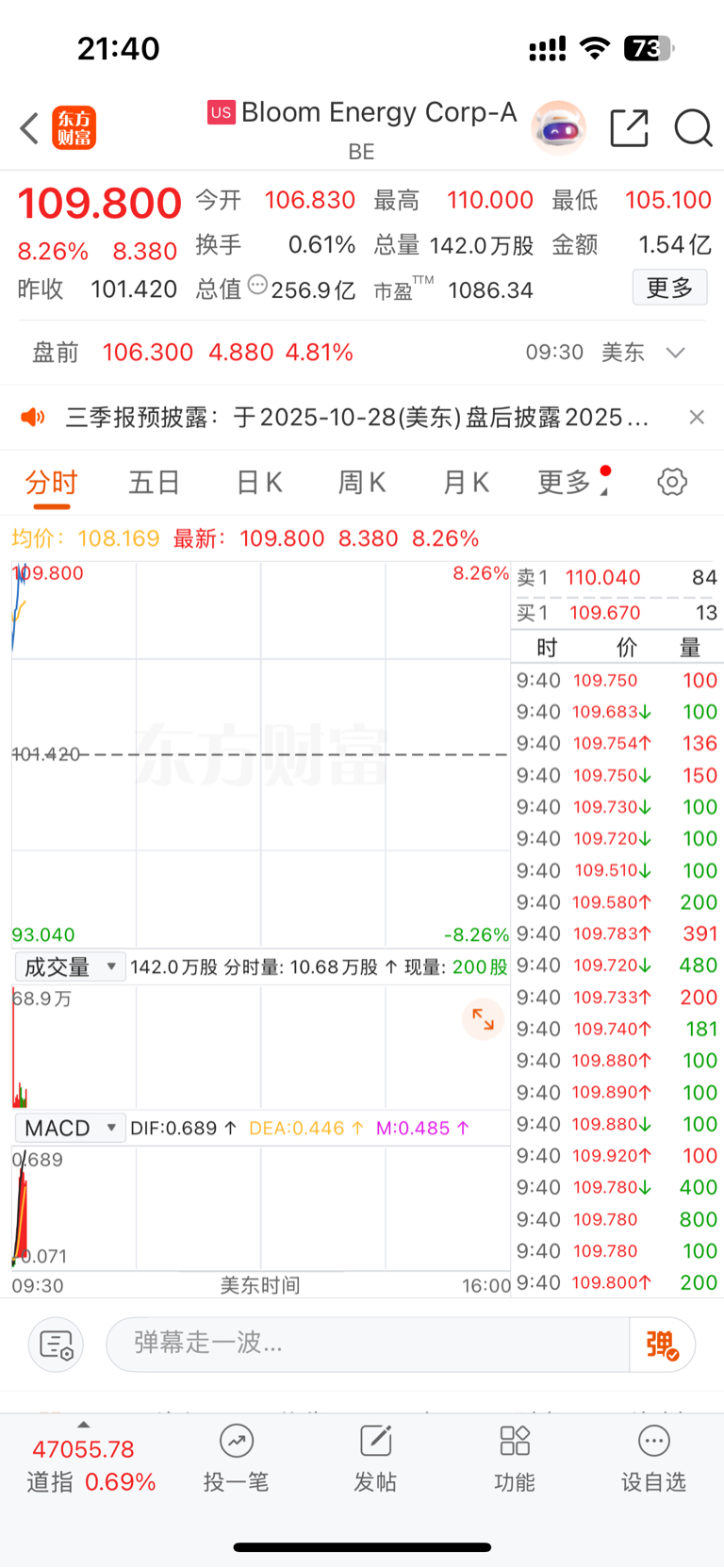724x1568 pixels.
Task: Tap the info icon beside 总值
Action: coord(257,285)
